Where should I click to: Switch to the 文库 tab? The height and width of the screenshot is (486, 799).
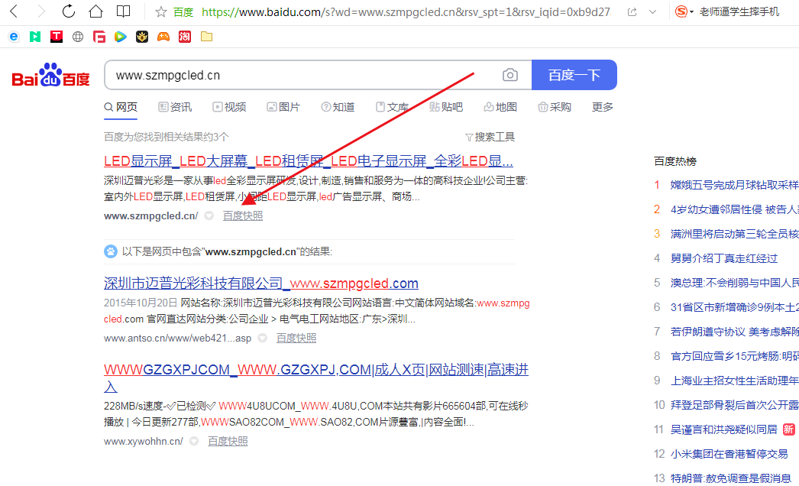click(392, 107)
